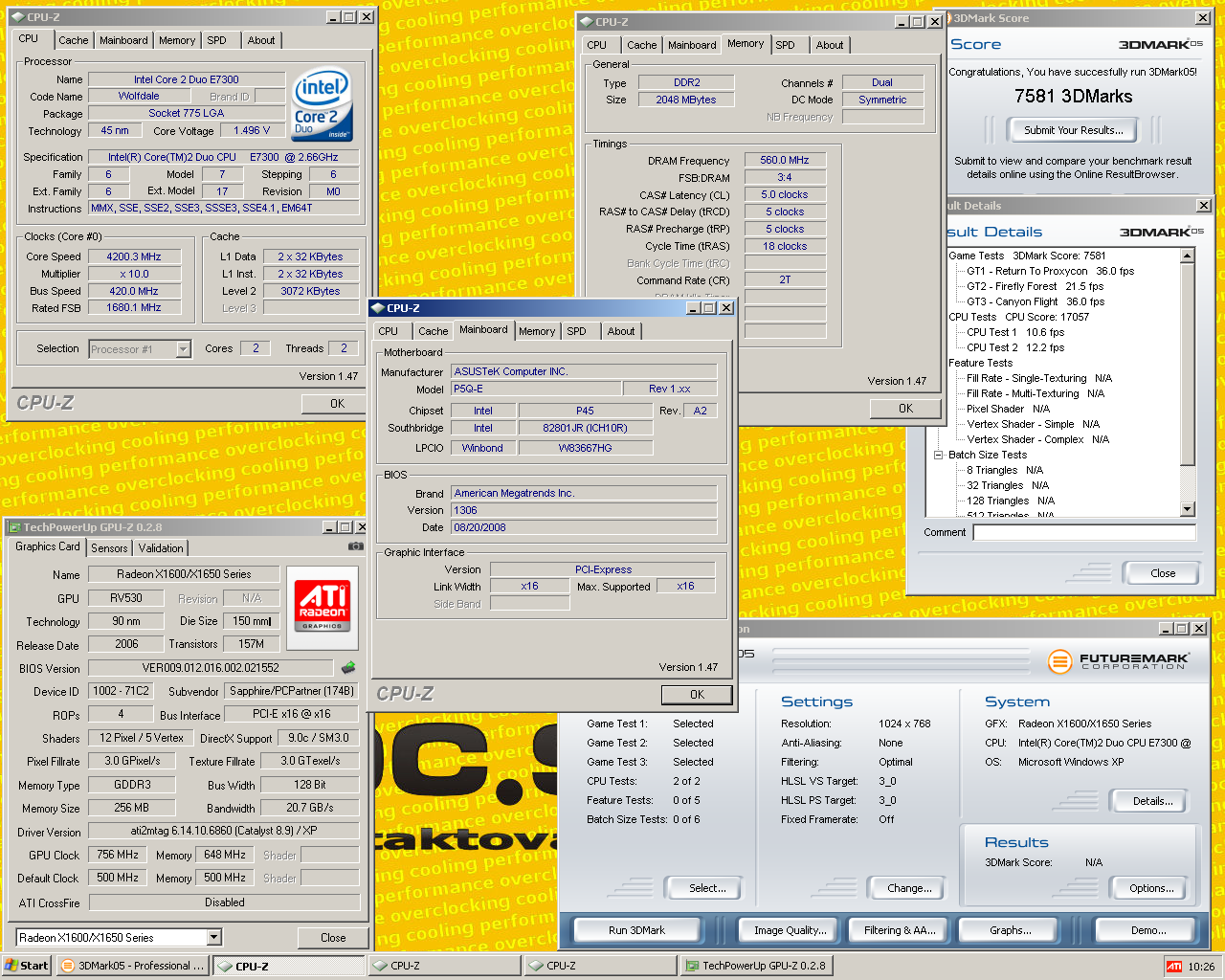This screenshot has height=980, width=1225.
Task: Click Change... settings button
Action: click(x=909, y=888)
